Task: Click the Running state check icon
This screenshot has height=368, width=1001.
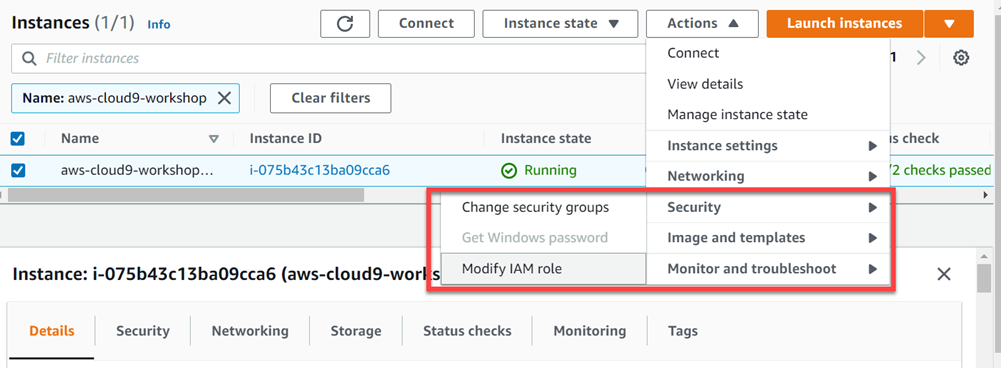Action: click(509, 171)
